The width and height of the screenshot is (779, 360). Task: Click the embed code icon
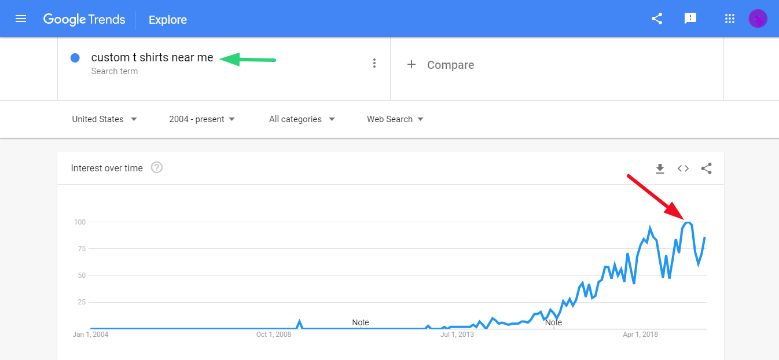pyautogui.click(x=683, y=168)
